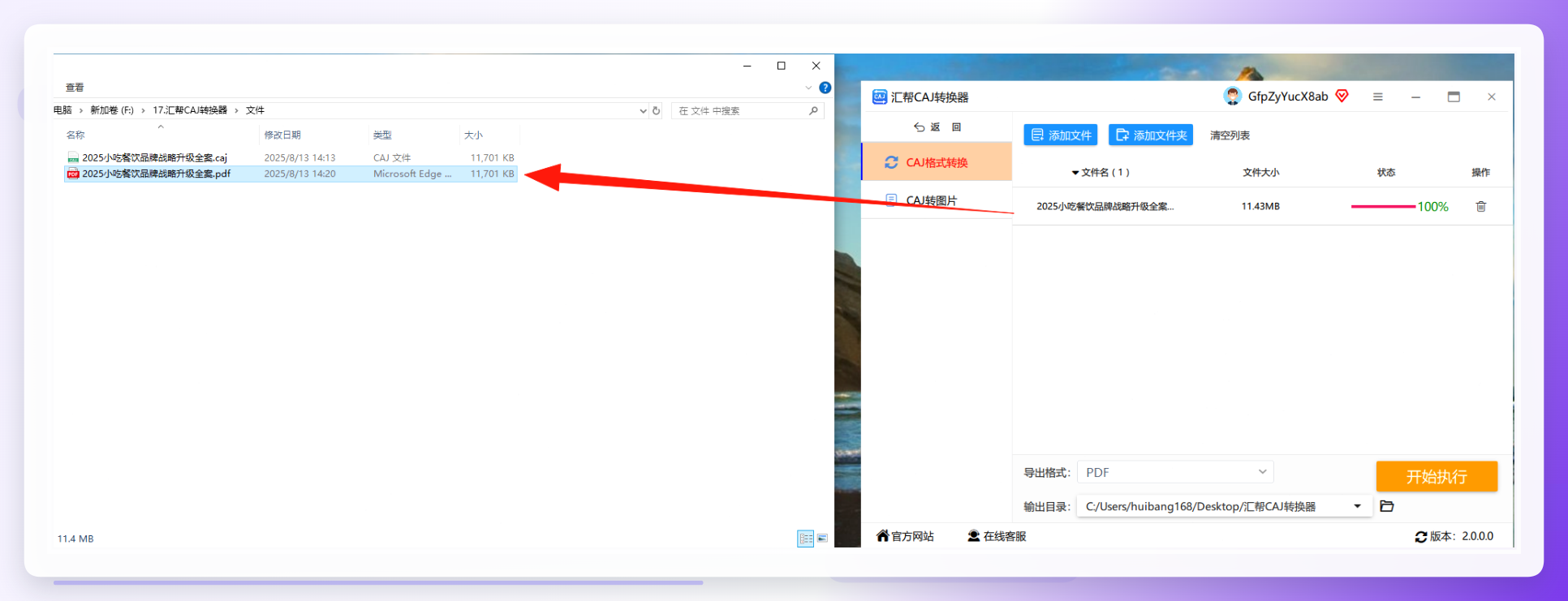Viewport: 1568px width, 601px height.
Task: Select the CAJ格式转换 sidebar tab
Action: [x=937, y=161]
